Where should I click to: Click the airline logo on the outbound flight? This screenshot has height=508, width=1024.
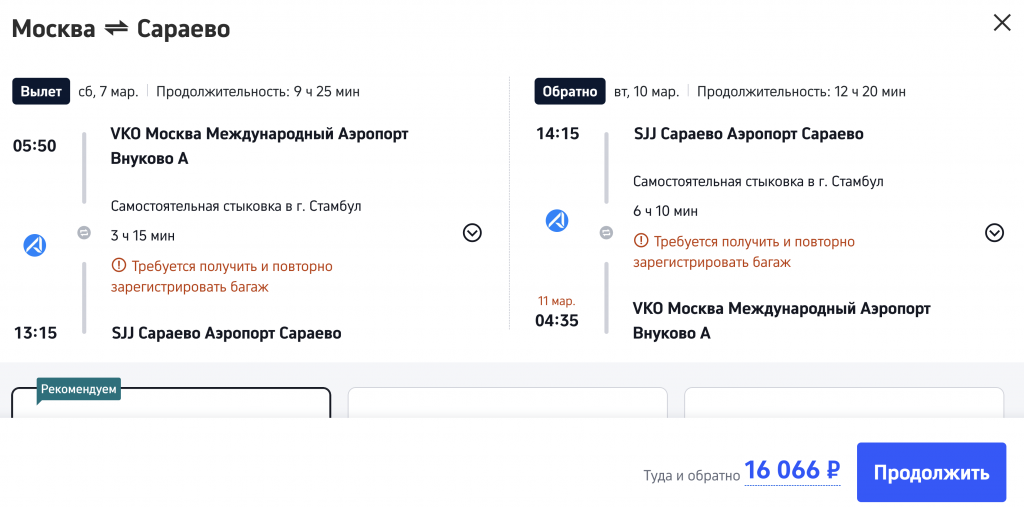tap(35, 244)
